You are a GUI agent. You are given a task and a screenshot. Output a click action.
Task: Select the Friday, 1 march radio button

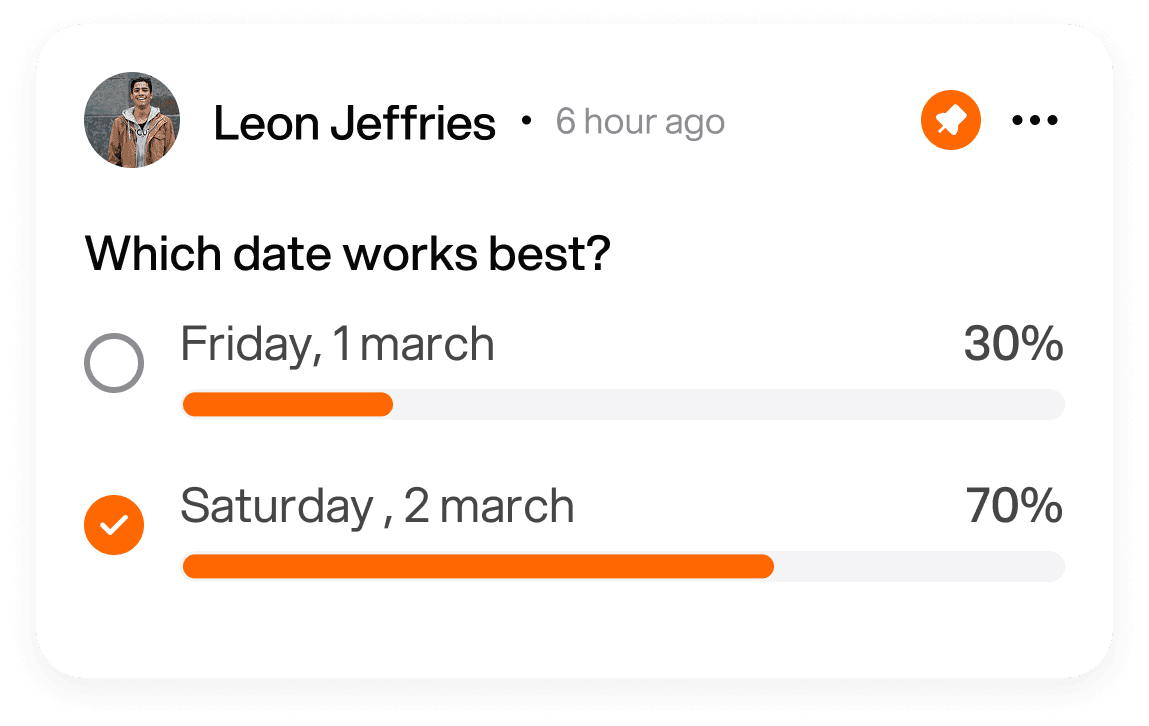point(114,362)
